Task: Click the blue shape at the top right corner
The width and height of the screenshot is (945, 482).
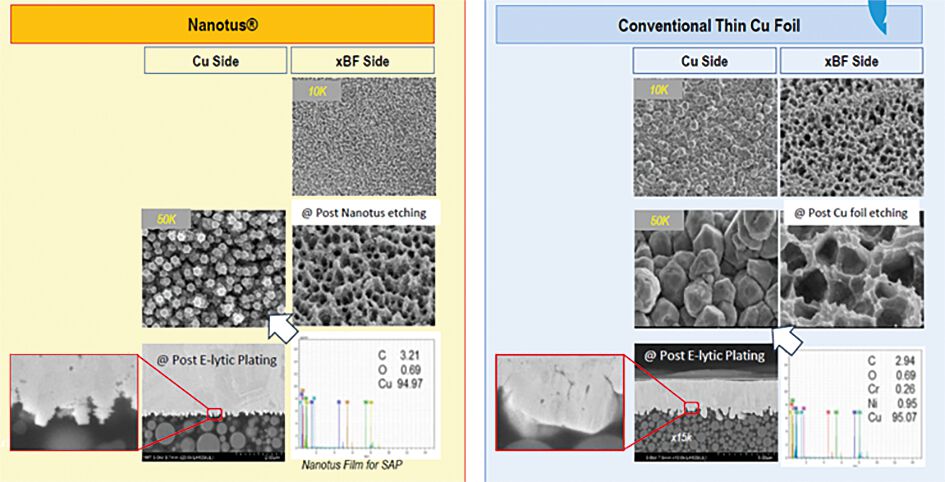Action: pos(905,14)
